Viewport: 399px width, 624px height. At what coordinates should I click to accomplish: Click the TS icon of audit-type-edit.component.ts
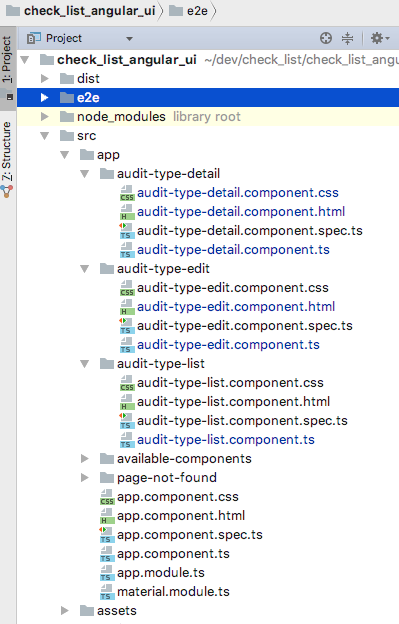(x=127, y=345)
